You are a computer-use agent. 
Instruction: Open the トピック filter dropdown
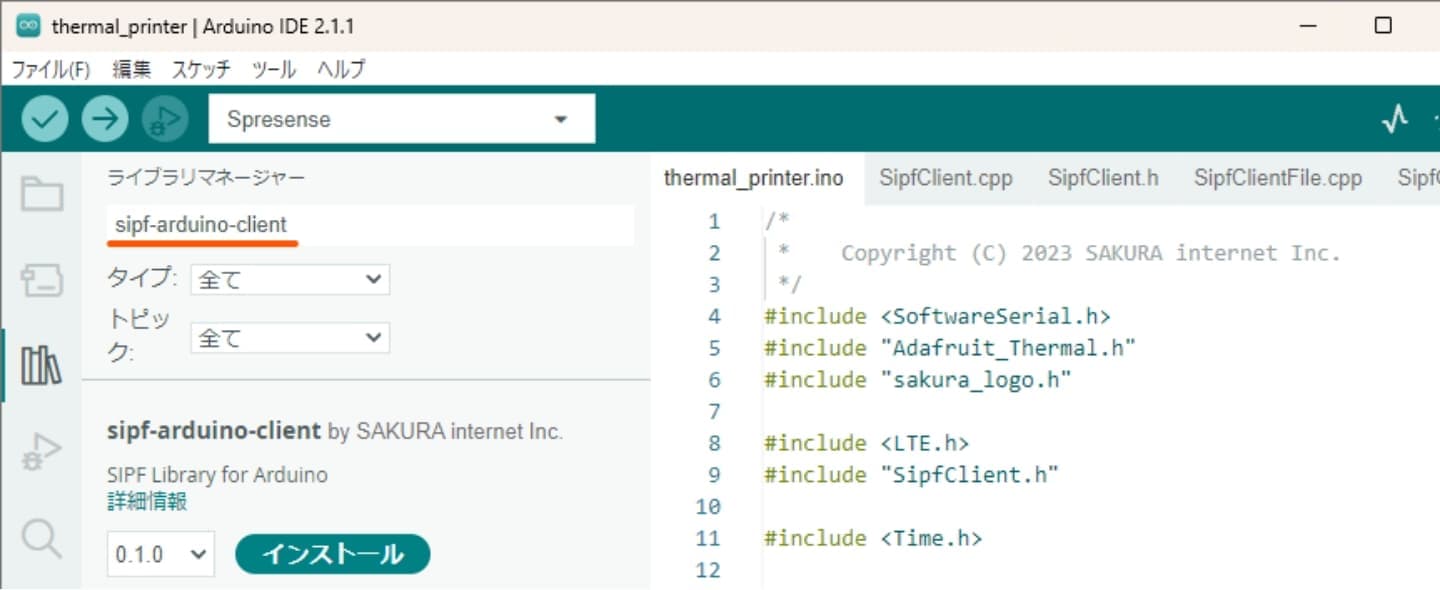pos(289,338)
